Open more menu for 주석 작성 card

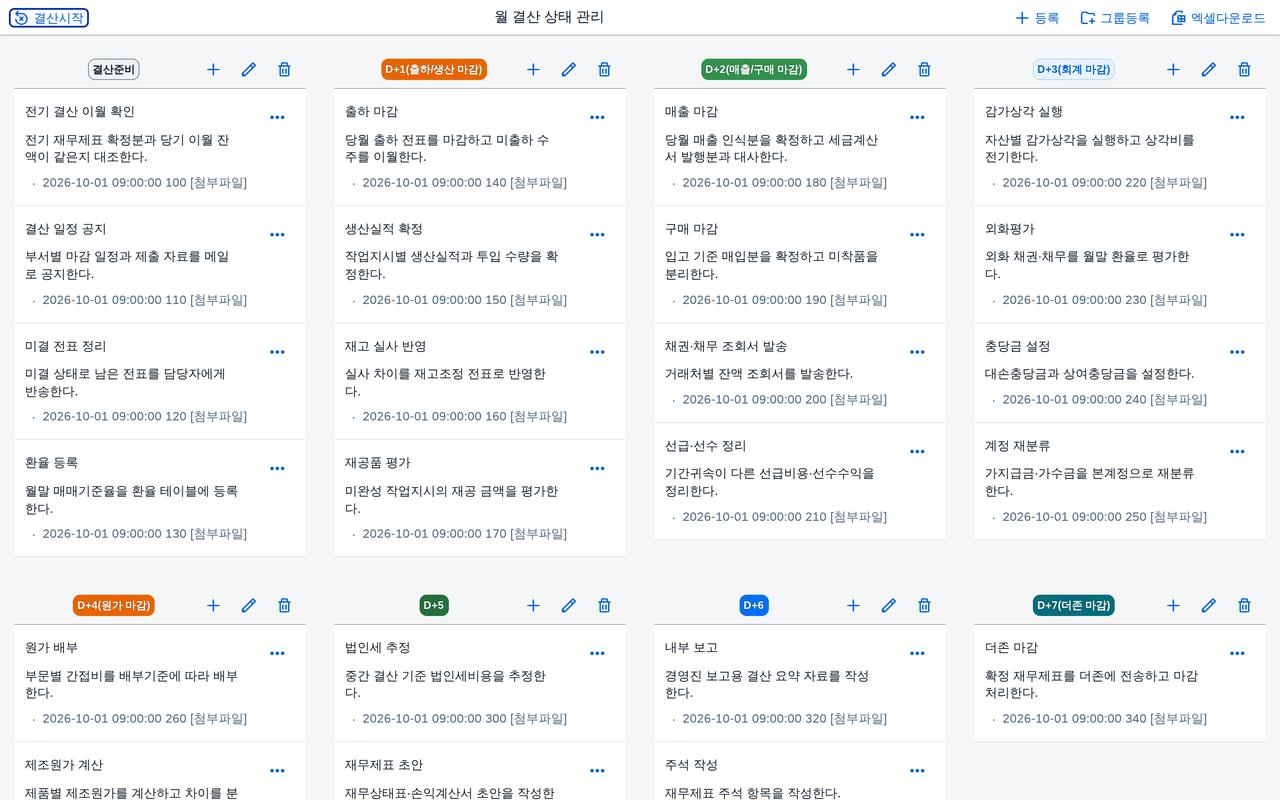[x=917, y=771]
